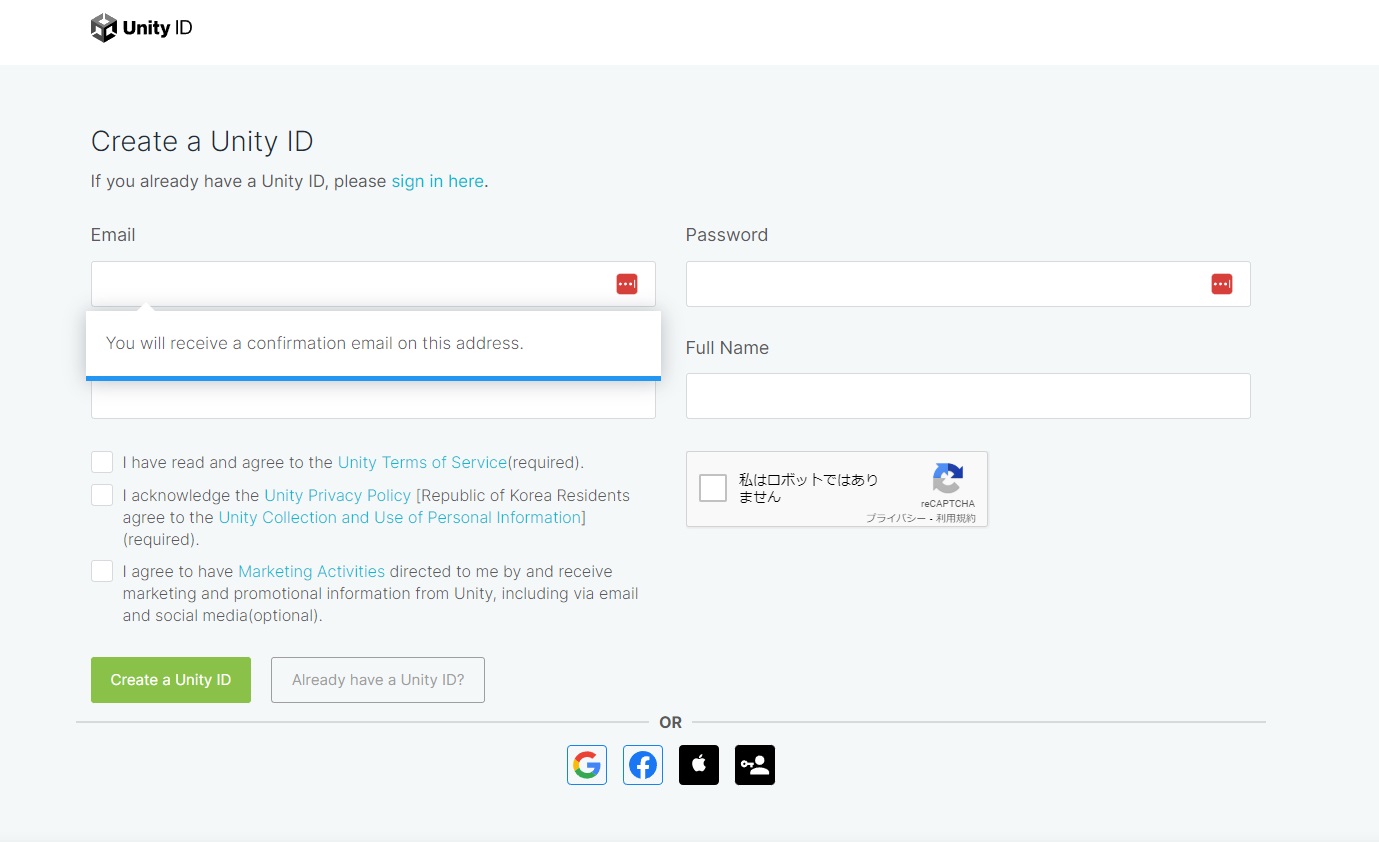Agree to Unity Terms of Service checkbox
The height and width of the screenshot is (842, 1379).
coord(102,462)
